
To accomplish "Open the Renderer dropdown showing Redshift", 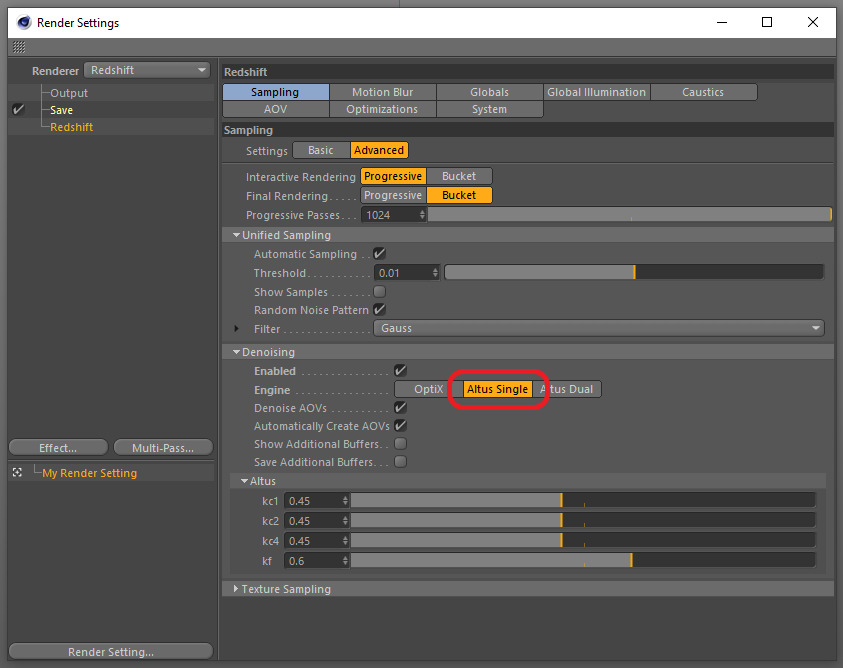I will 147,70.
